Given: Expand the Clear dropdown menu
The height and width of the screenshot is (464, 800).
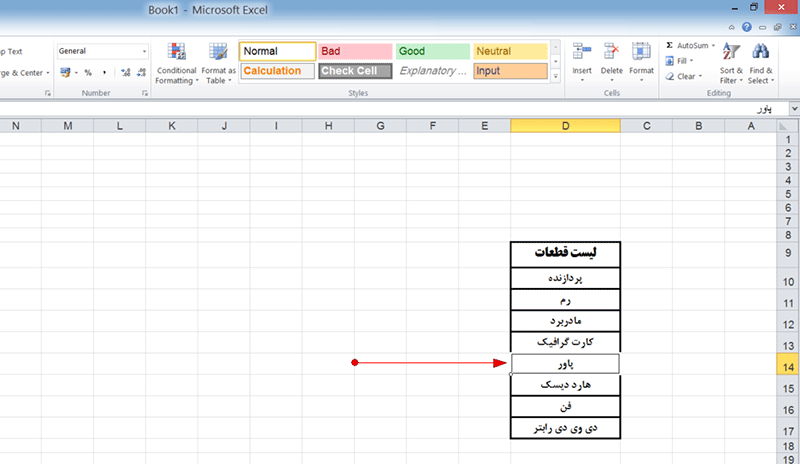Looking at the screenshot, I should pyautogui.click(x=688, y=76).
